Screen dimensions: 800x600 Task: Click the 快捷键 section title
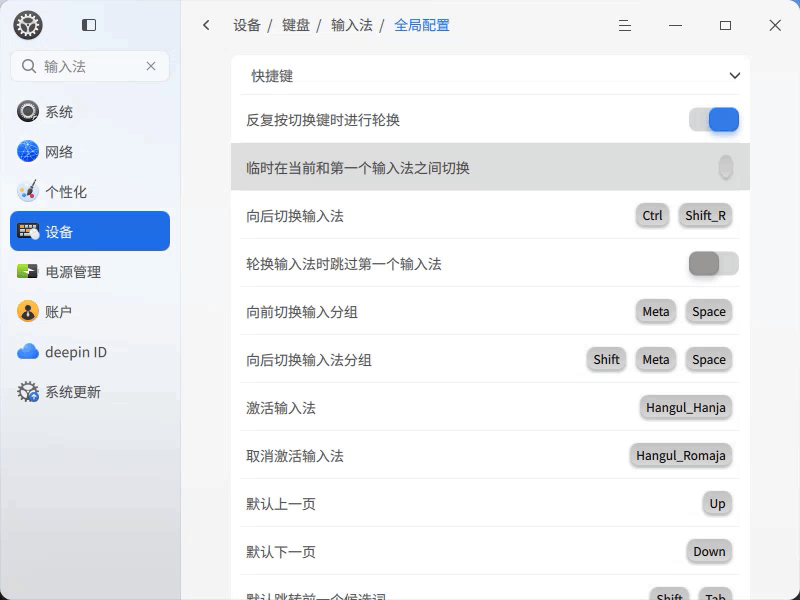[272, 76]
